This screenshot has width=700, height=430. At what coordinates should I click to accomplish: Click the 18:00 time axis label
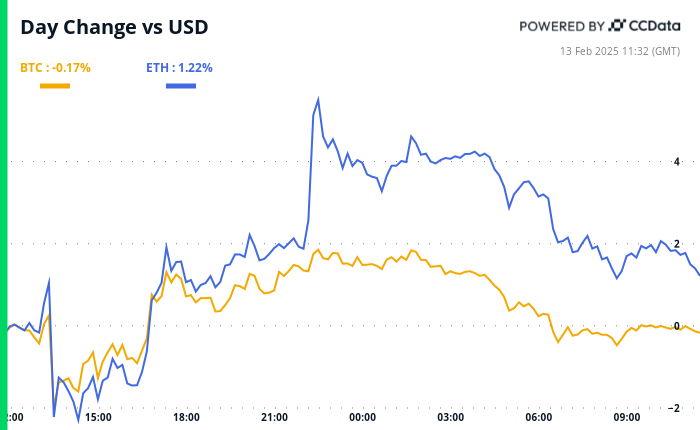click(186, 417)
